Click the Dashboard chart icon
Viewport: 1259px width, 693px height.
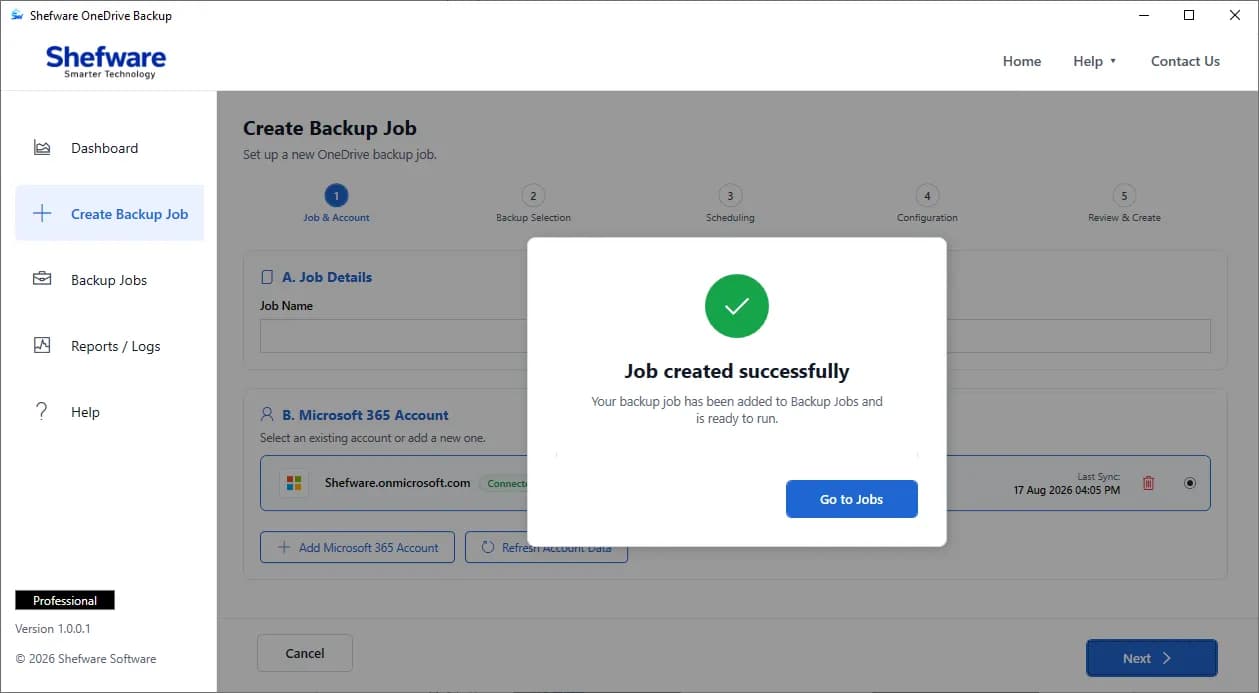pyautogui.click(x=42, y=148)
